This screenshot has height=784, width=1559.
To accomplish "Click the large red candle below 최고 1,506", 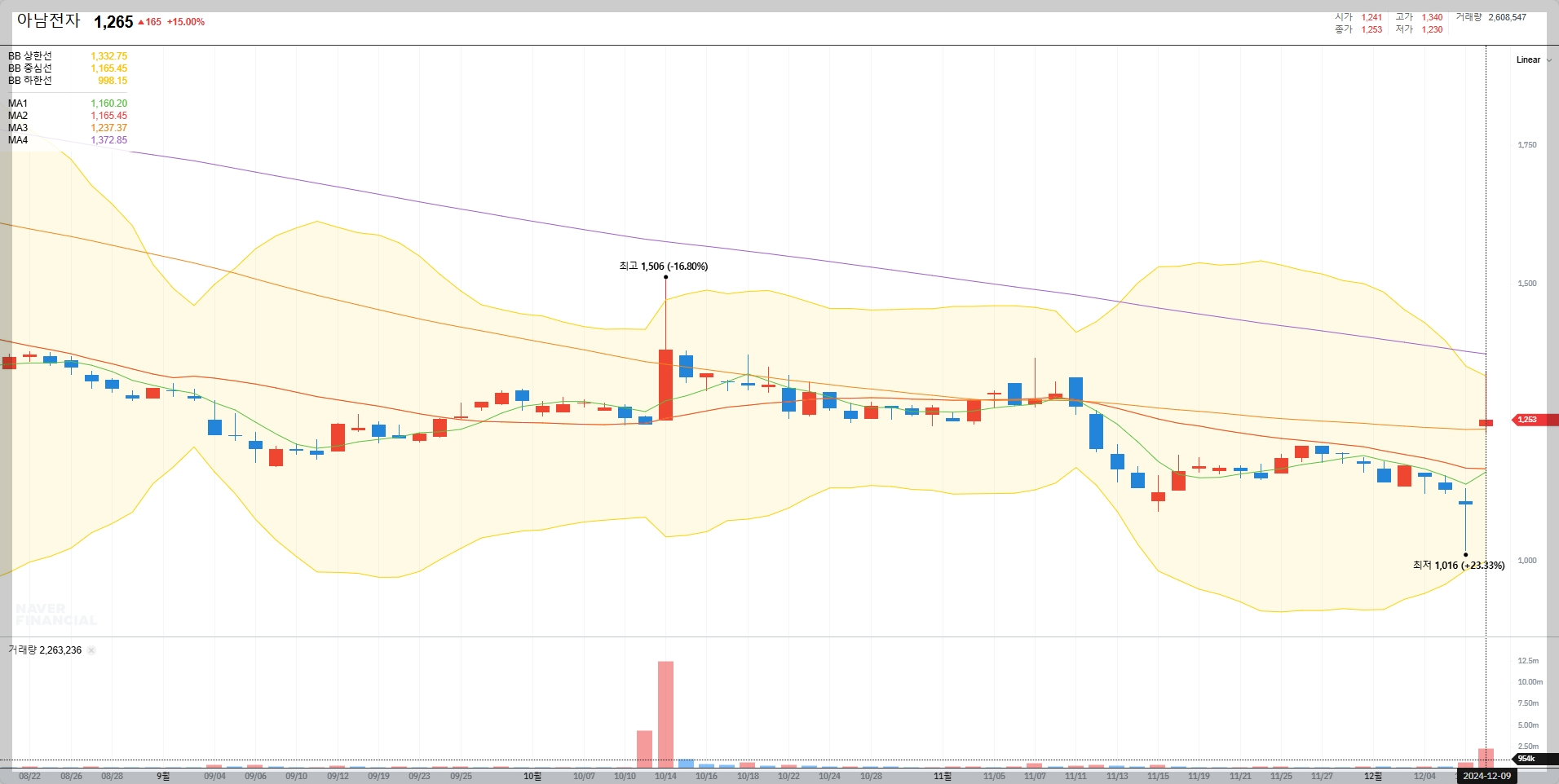I will [x=665, y=385].
